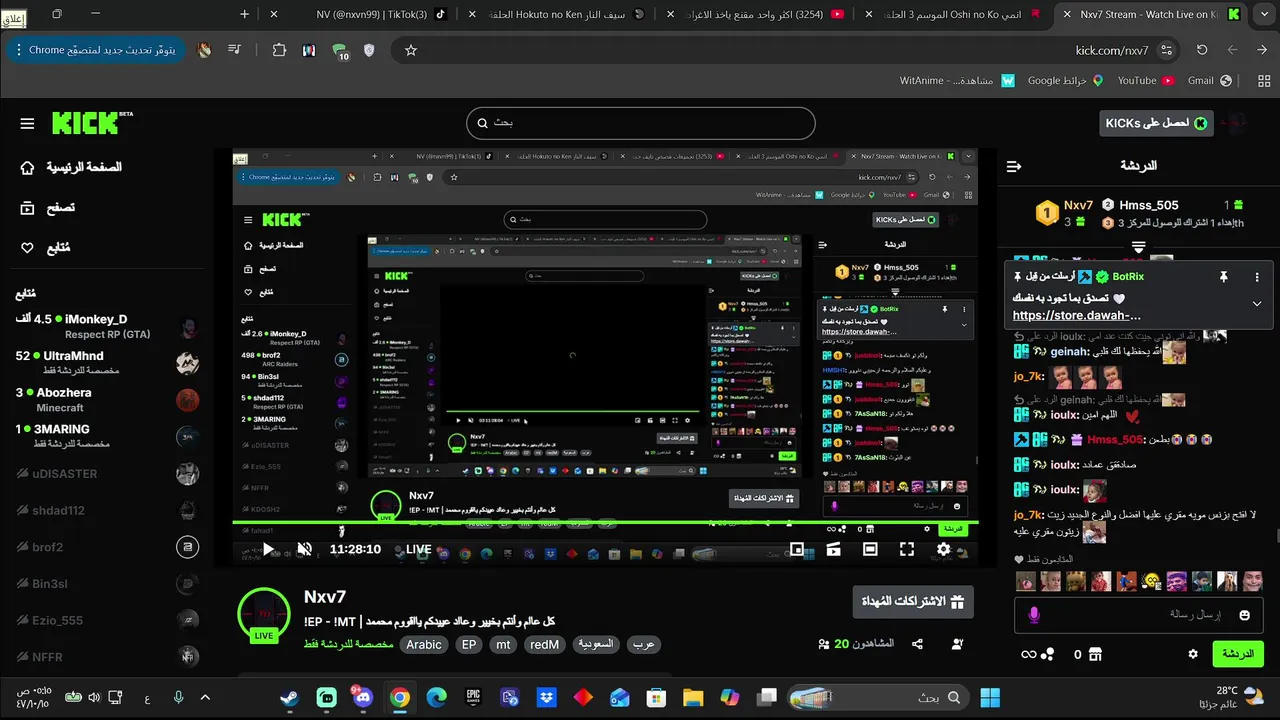Select the Arabic tag
1280x720 pixels.
[x=424, y=645]
